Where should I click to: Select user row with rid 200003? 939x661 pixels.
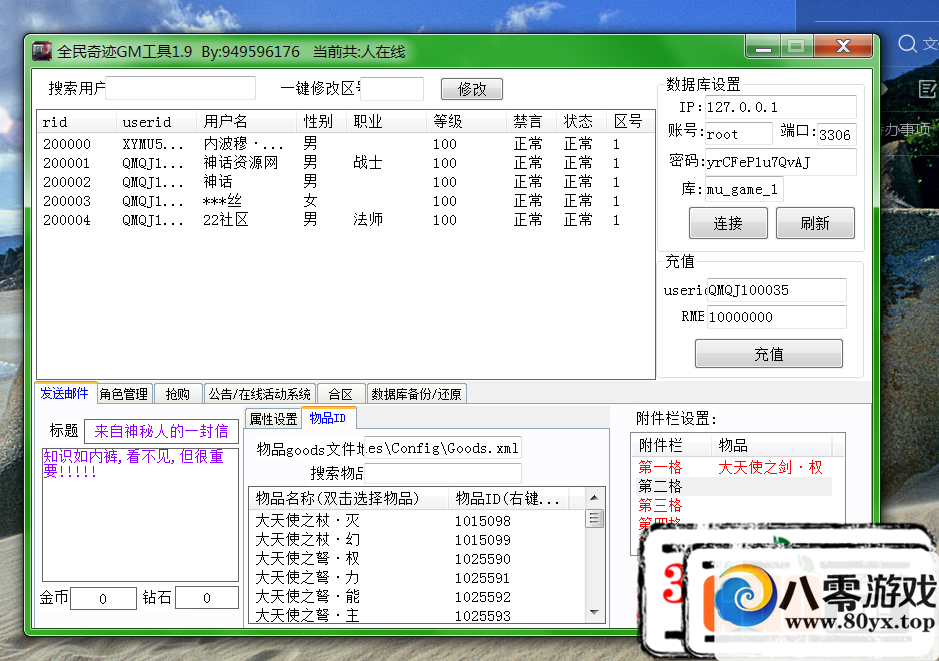click(x=346, y=201)
